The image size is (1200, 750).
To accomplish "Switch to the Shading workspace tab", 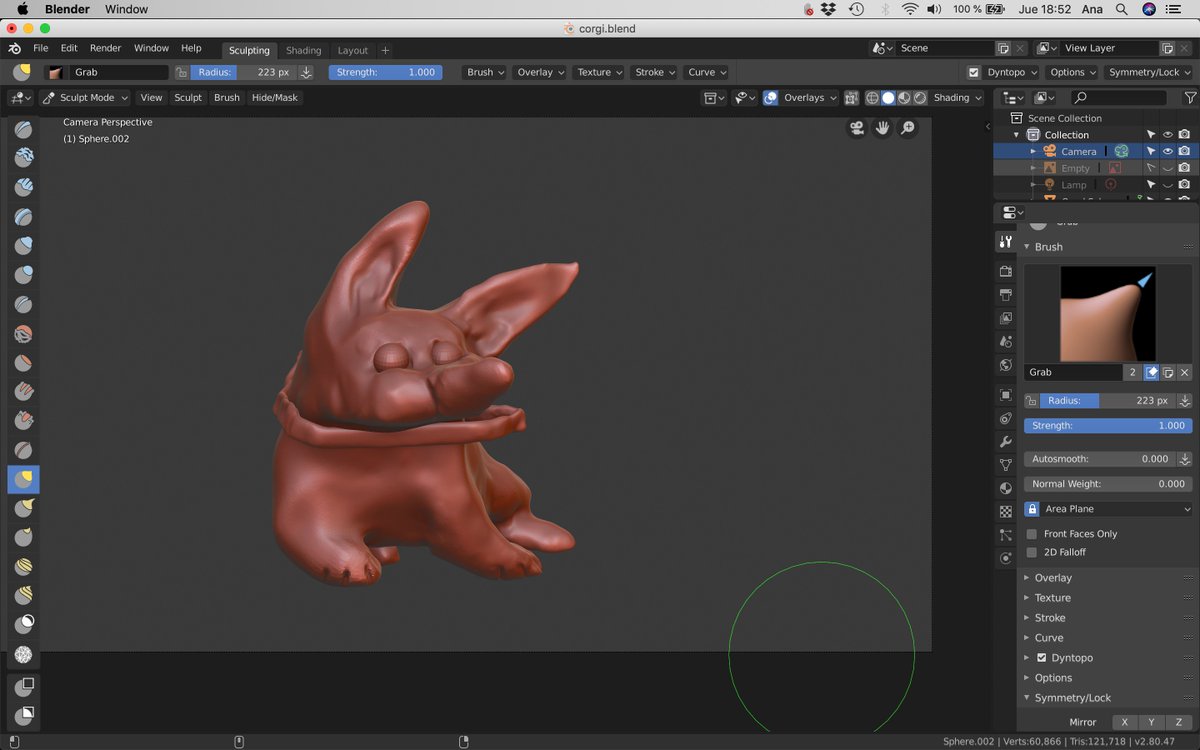I will point(304,50).
